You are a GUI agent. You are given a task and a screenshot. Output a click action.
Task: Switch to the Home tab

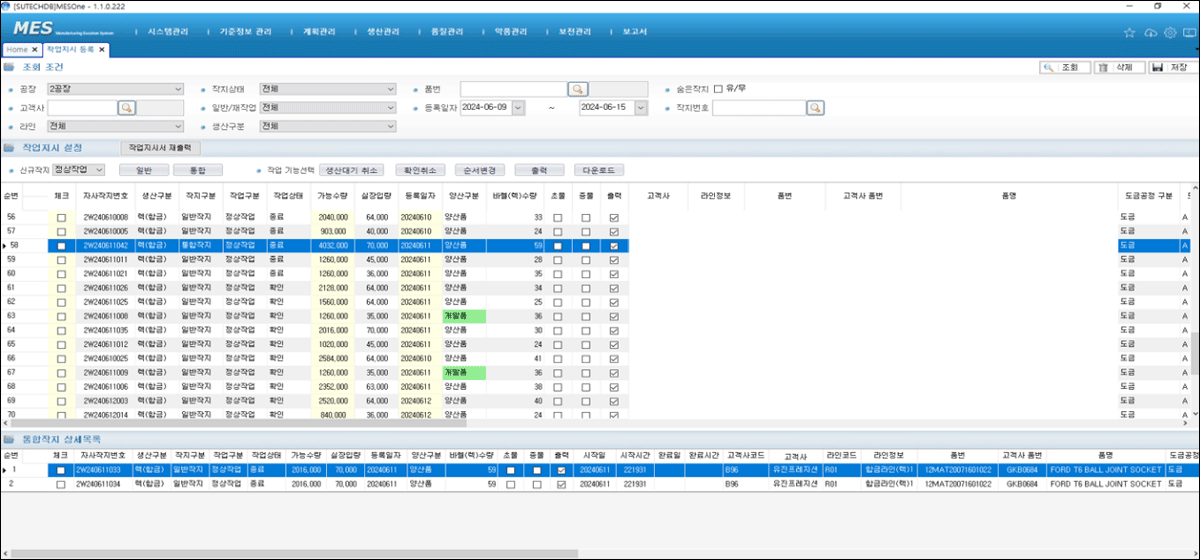pyautogui.click(x=18, y=49)
